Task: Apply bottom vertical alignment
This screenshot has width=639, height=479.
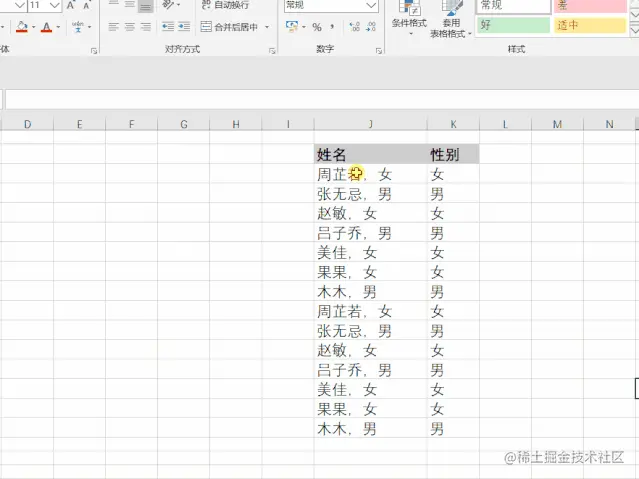Action: (145, 5)
